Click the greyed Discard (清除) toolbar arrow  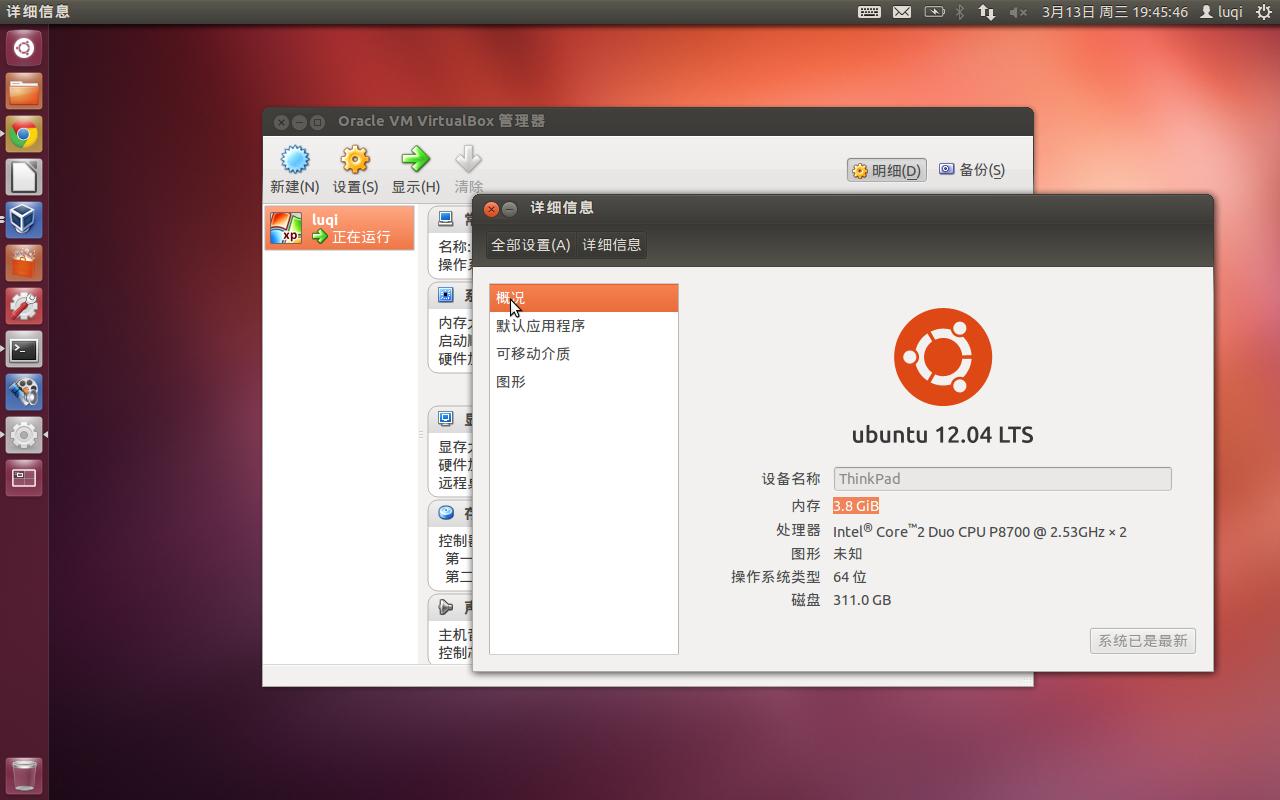[468, 169]
